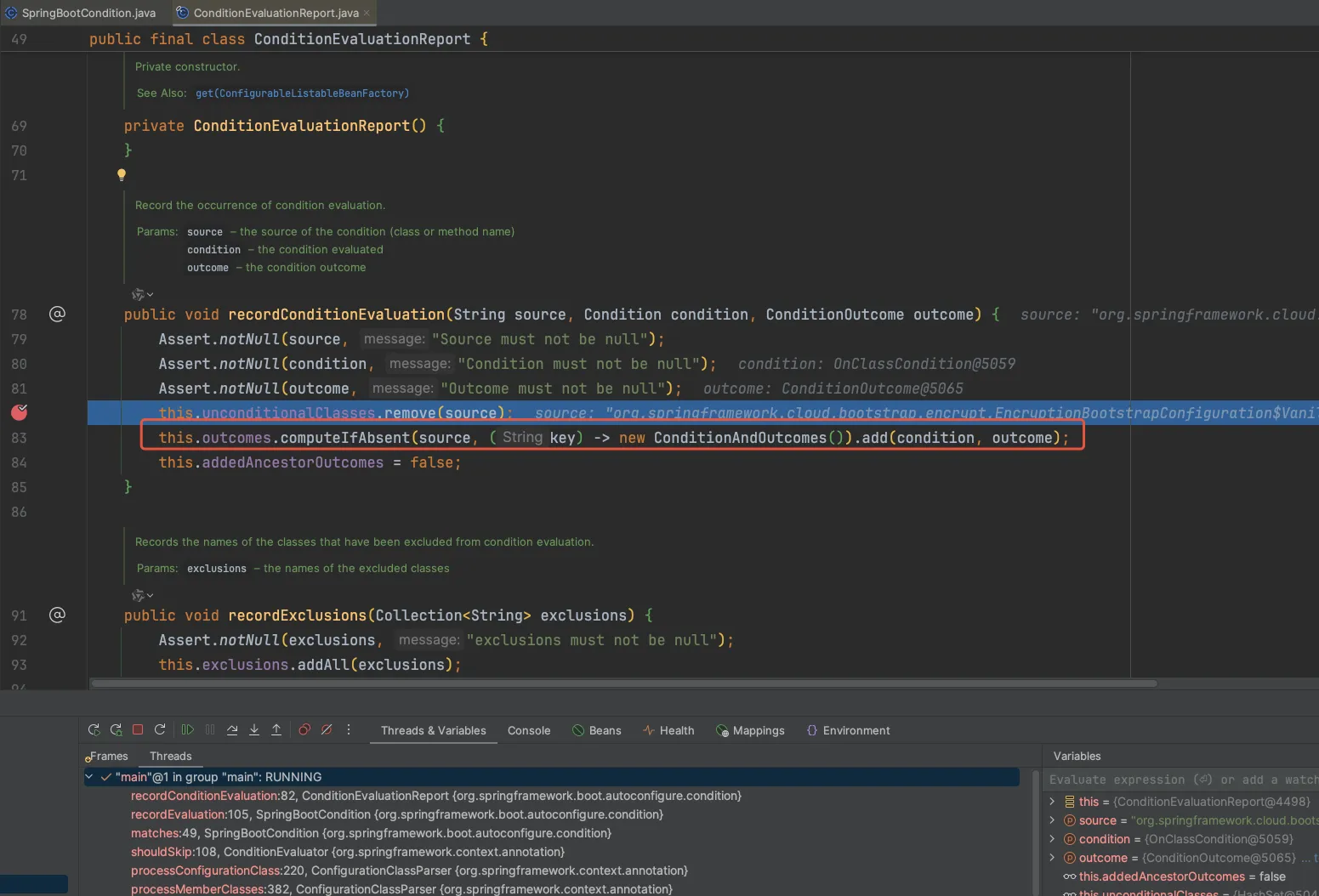
Task: Open View Breakpoints from the debug toolbar
Action: 304,729
